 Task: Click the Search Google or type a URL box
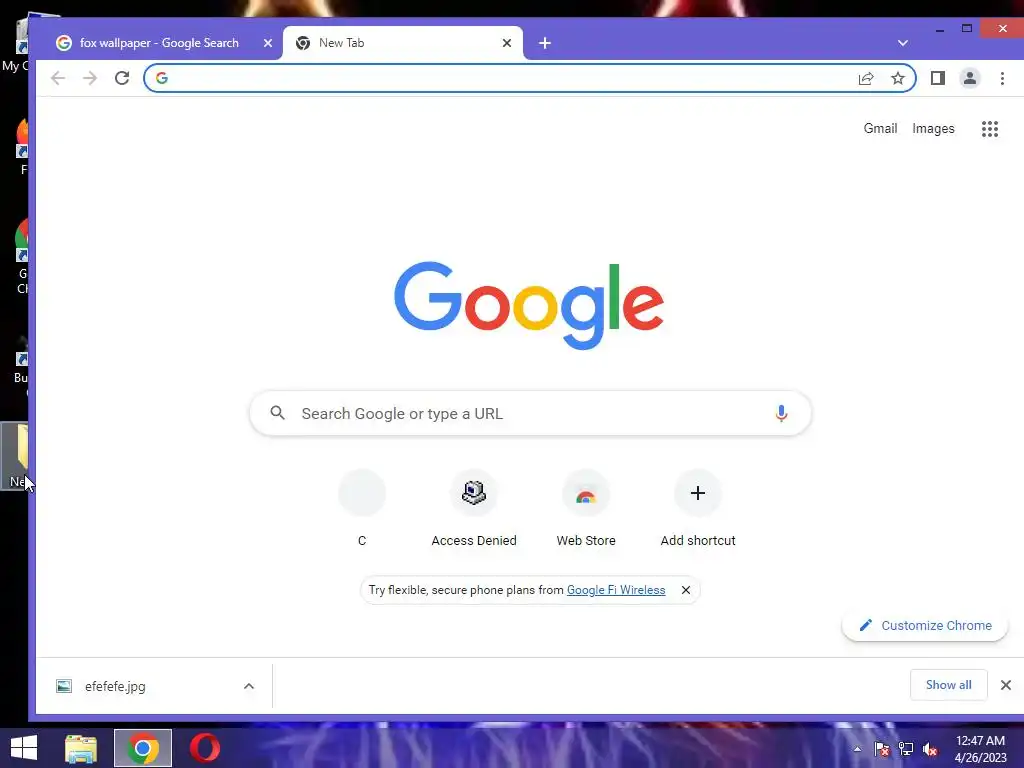click(x=530, y=413)
